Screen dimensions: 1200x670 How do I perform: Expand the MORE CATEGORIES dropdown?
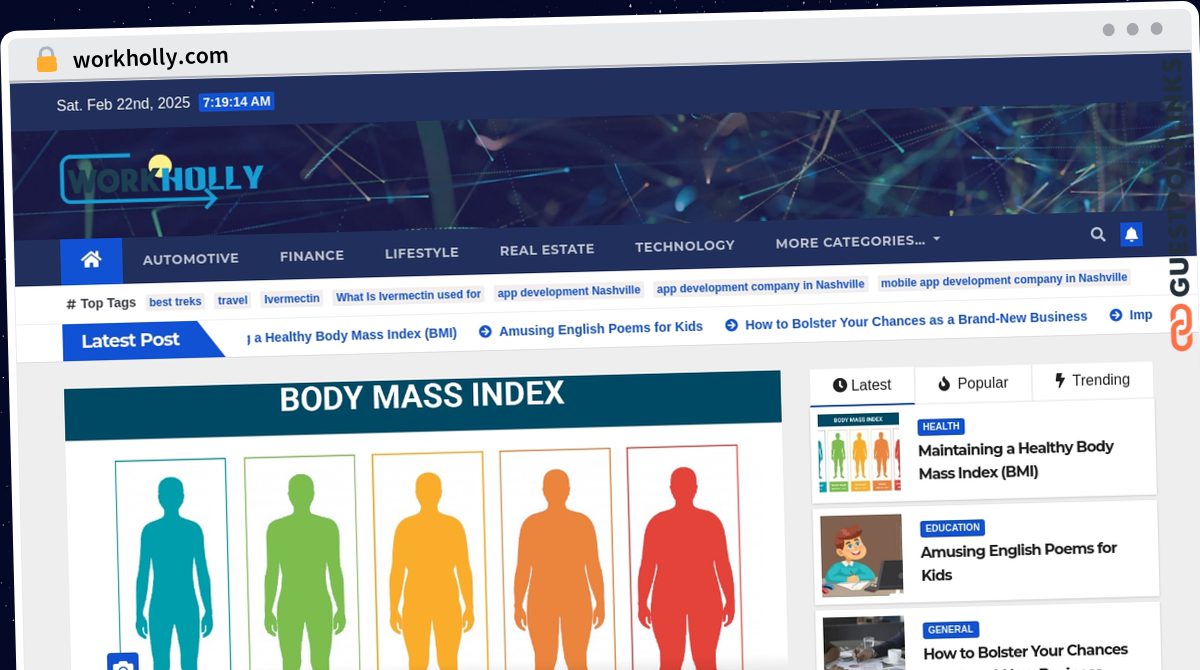point(858,242)
